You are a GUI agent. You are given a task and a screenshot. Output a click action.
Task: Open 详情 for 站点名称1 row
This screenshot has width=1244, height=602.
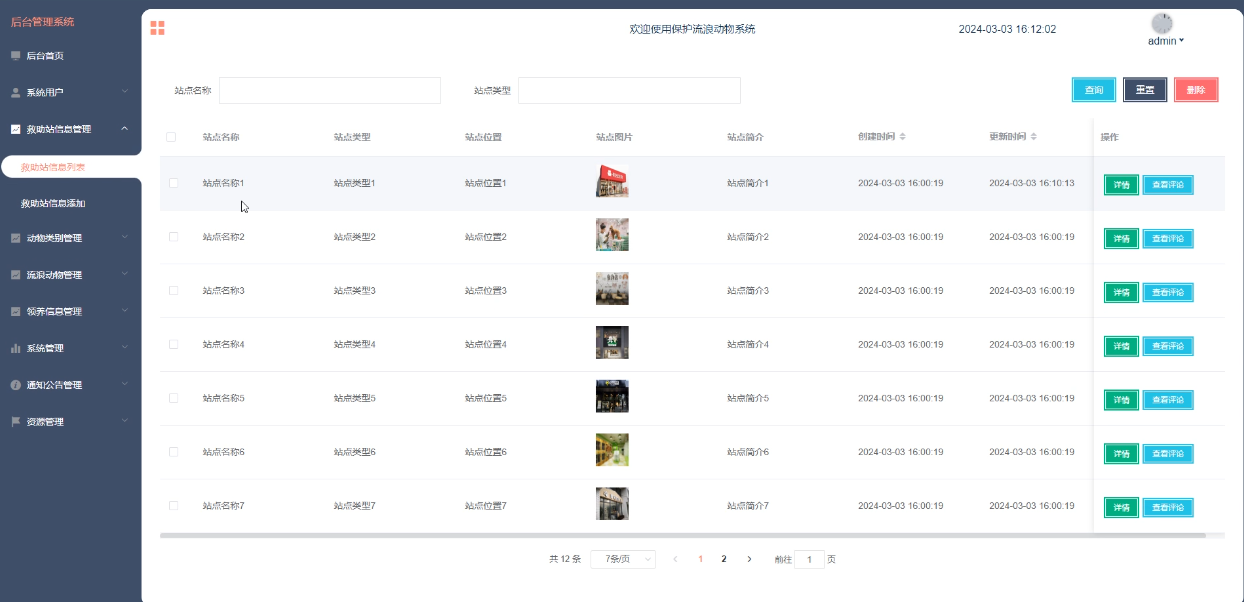(1121, 185)
